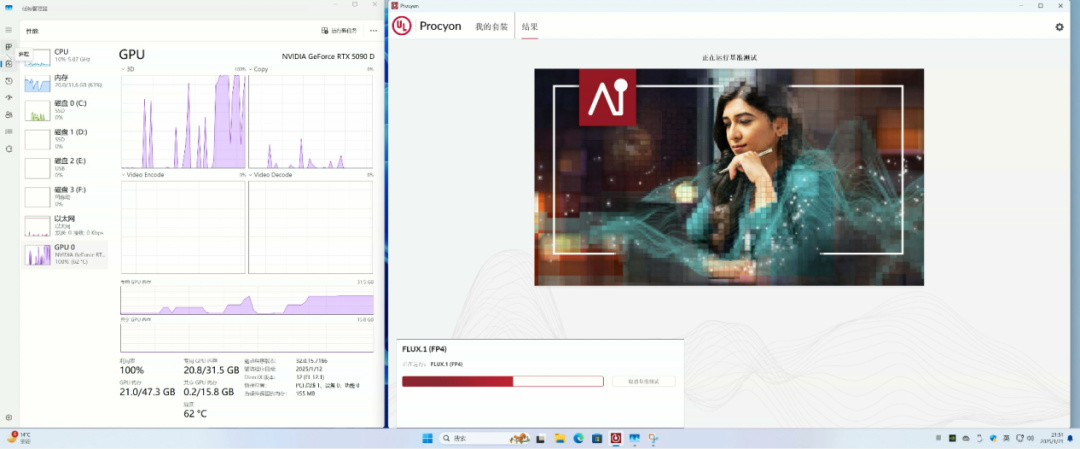Viewport: 1080px width, 449px height.
Task: Open volume control in system tray
Action: (1030, 438)
